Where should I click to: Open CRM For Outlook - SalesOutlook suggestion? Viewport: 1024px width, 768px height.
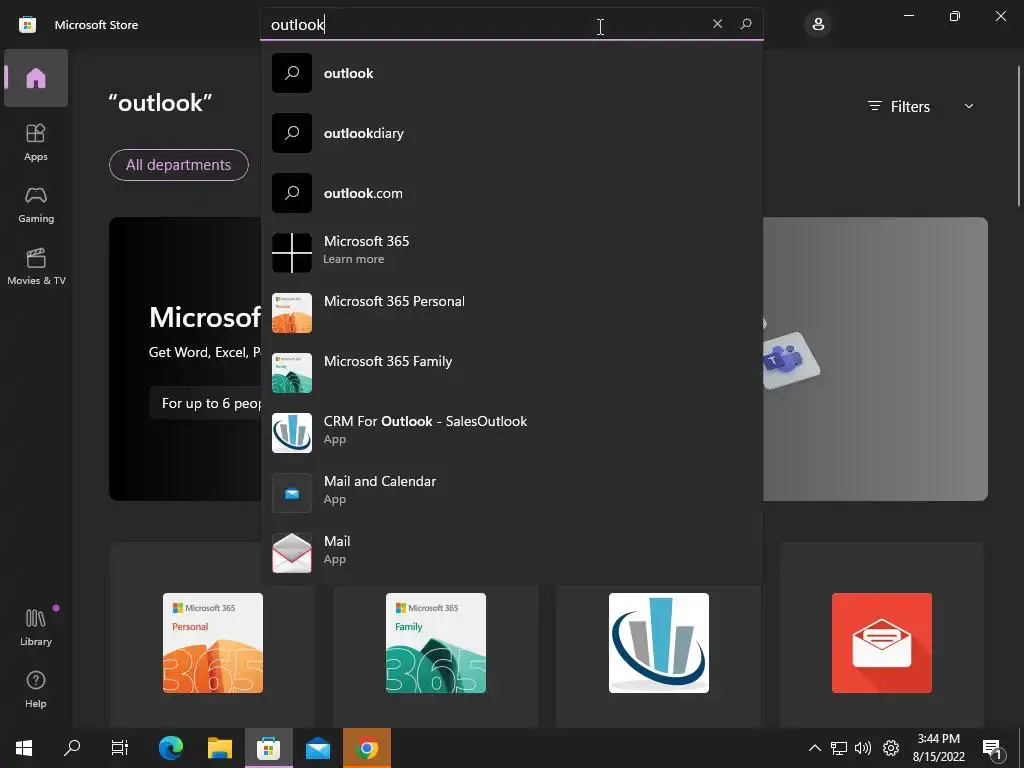point(511,433)
